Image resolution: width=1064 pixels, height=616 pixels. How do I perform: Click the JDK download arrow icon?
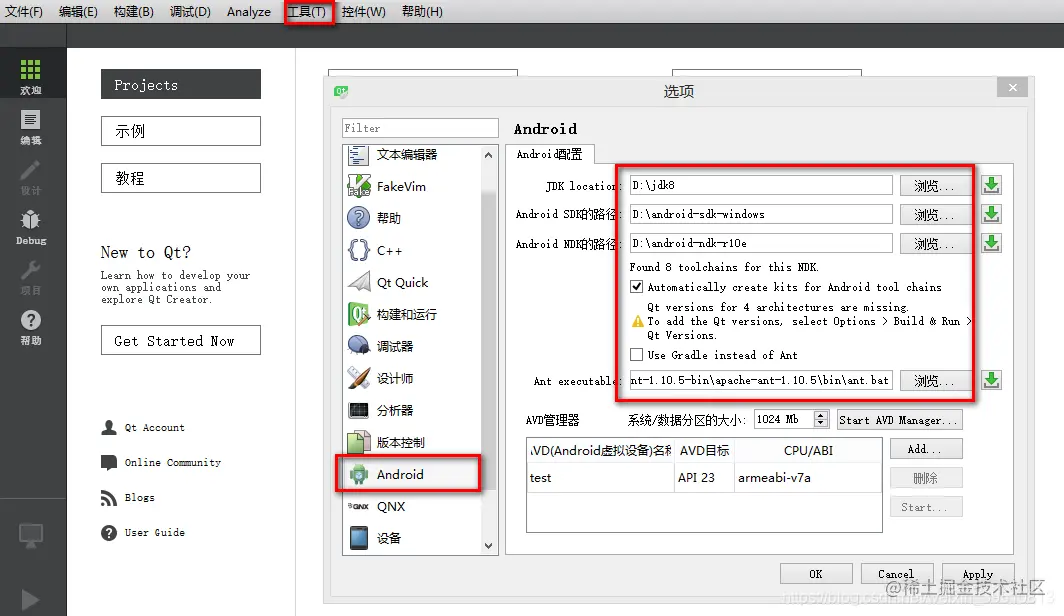[x=991, y=185]
